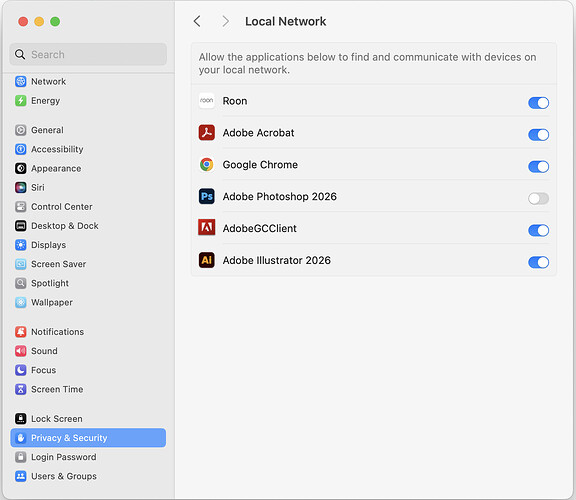Screen dimensions: 576x500
Task: Select Spotlight in the sidebar
Action: [88, 283]
